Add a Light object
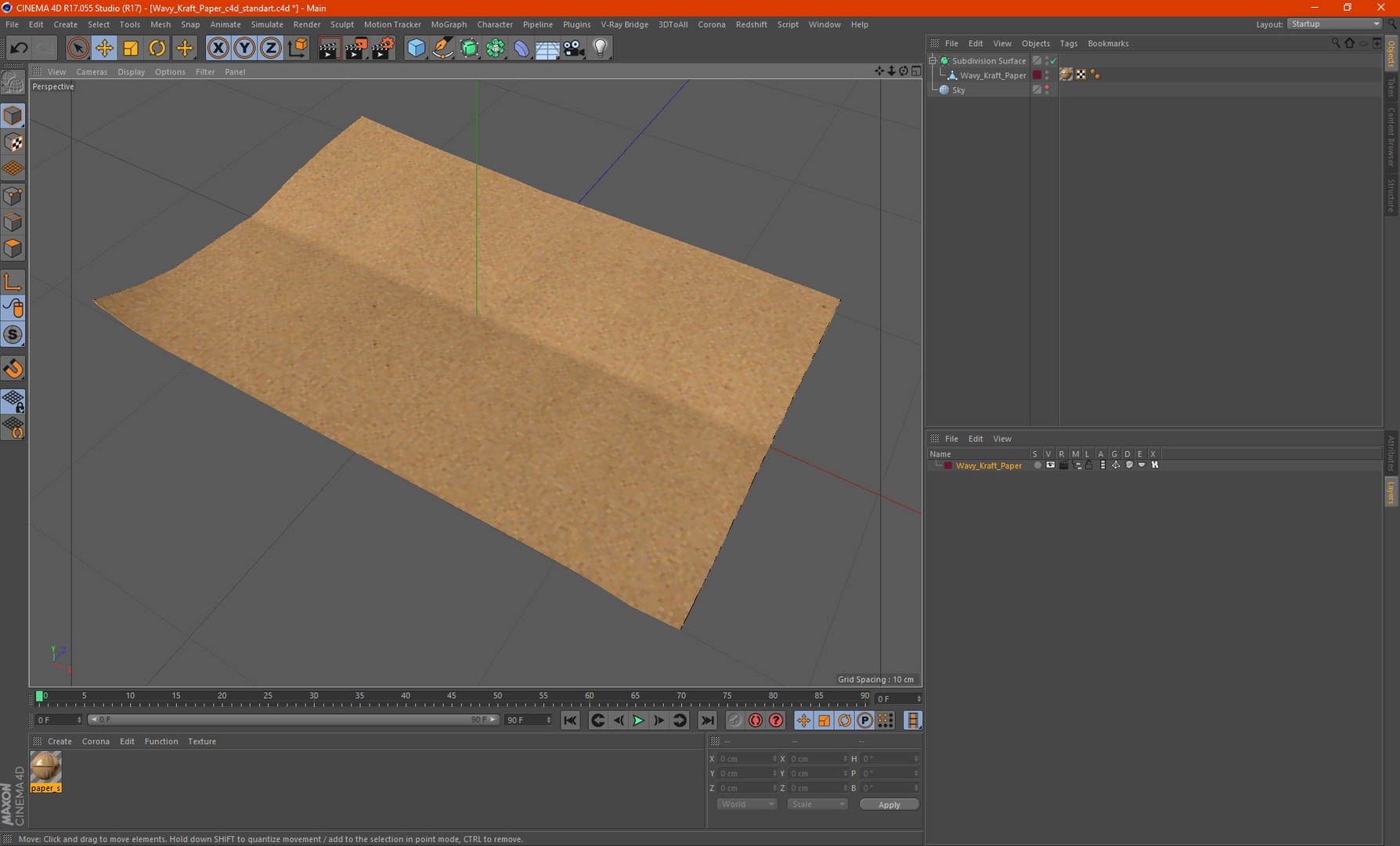1400x846 pixels. click(x=601, y=49)
